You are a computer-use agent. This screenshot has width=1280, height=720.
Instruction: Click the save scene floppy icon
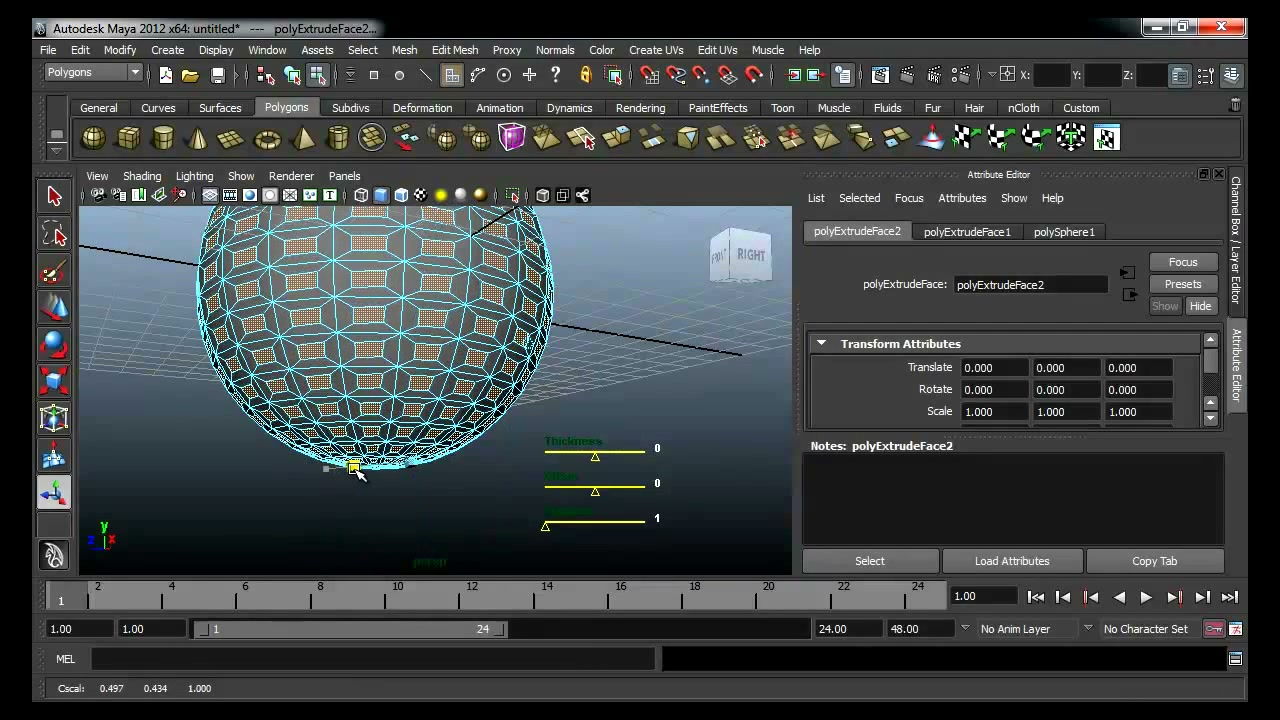[x=217, y=75]
